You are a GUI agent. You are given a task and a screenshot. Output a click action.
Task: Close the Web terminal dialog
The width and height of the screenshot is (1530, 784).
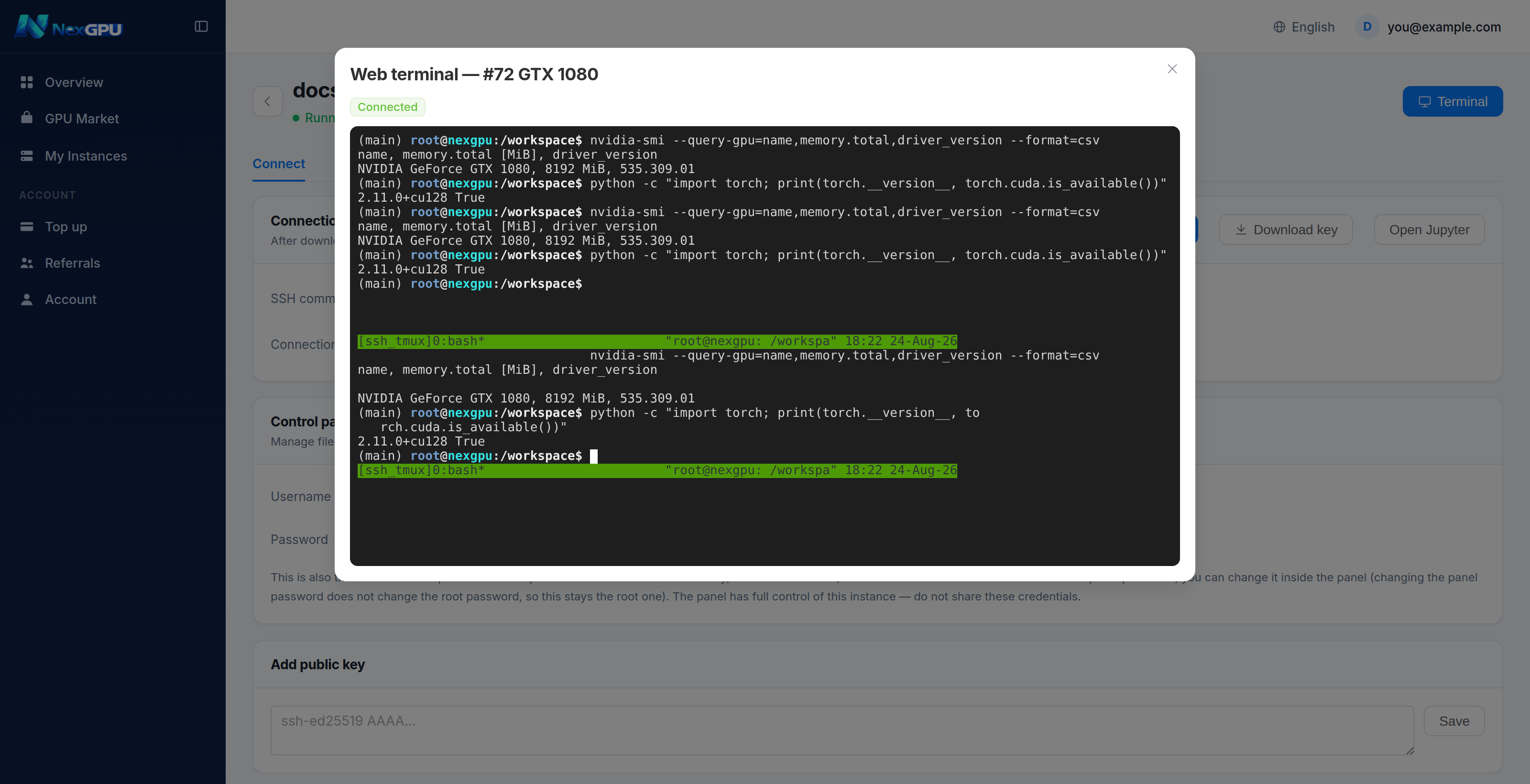click(1172, 69)
